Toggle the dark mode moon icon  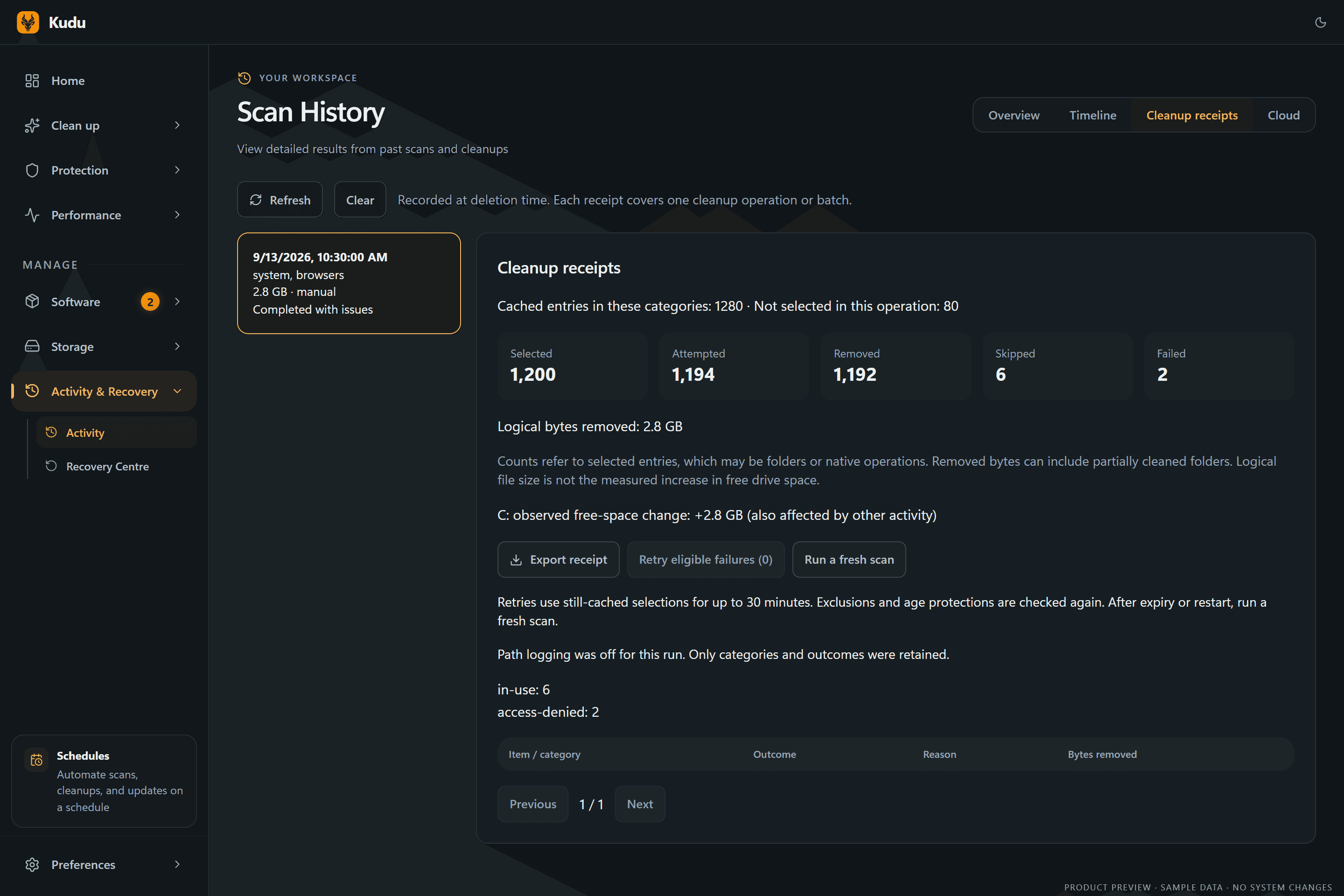[x=1320, y=22]
